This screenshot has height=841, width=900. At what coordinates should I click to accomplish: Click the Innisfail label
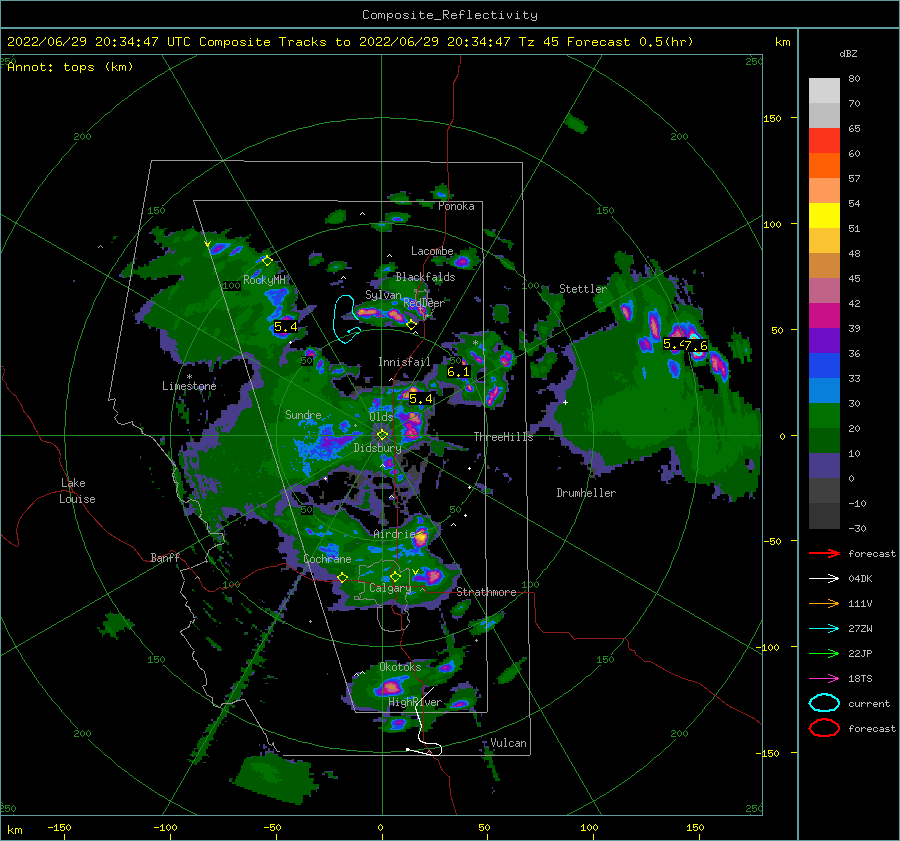pyautogui.click(x=404, y=362)
